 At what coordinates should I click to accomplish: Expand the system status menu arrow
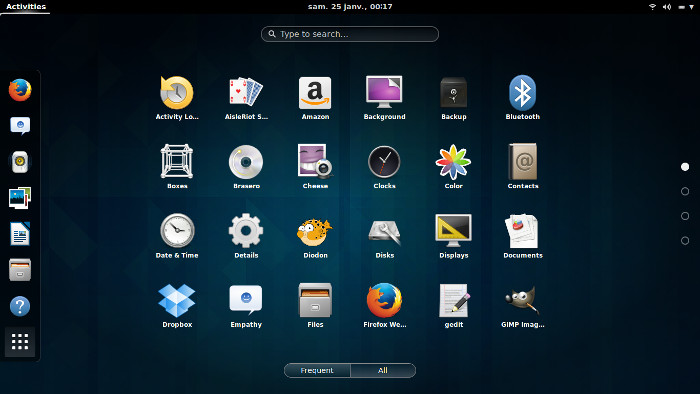click(x=692, y=7)
